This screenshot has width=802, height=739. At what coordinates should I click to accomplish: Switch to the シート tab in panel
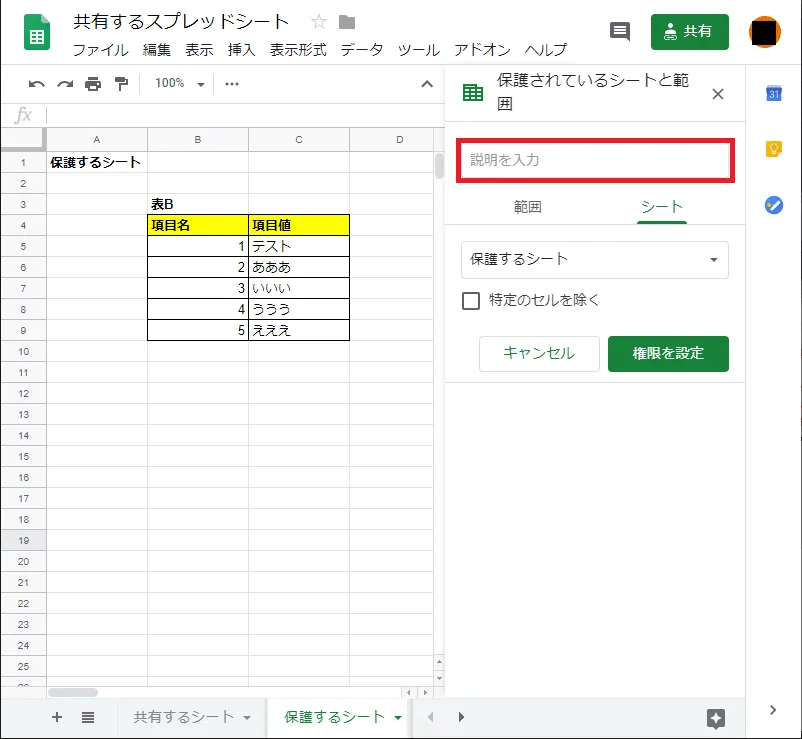[x=662, y=207]
